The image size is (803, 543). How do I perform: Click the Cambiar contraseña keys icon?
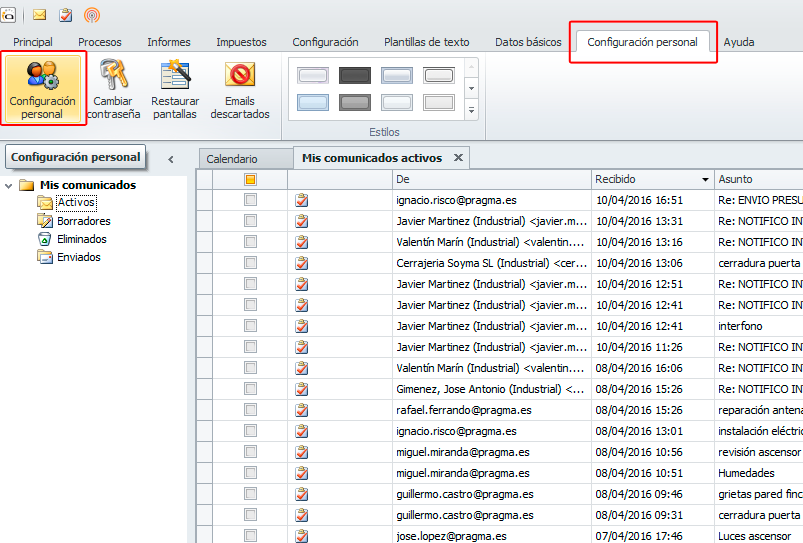113,75
